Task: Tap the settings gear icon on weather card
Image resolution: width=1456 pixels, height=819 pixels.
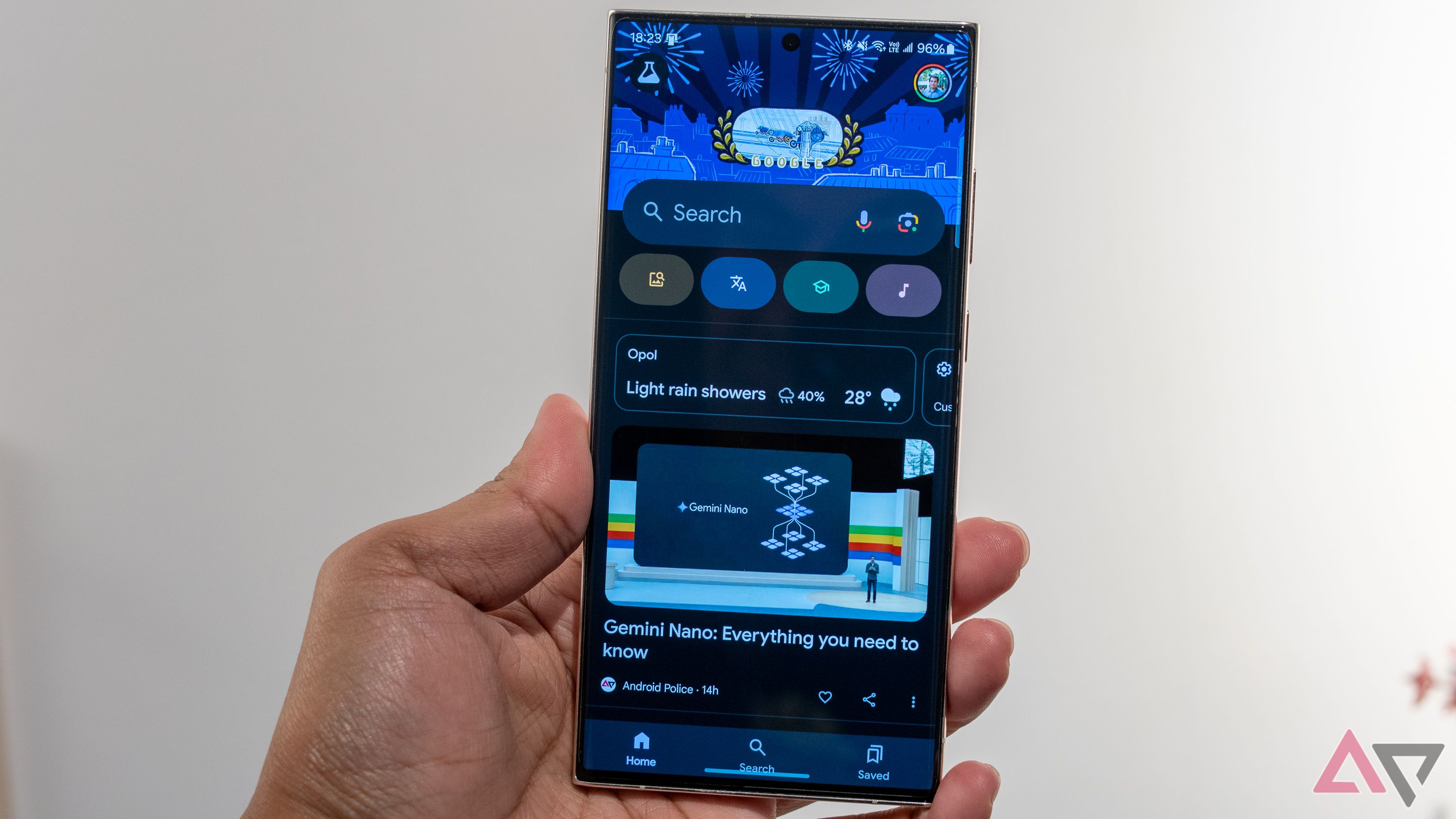Action: click(x=942, y=368)
